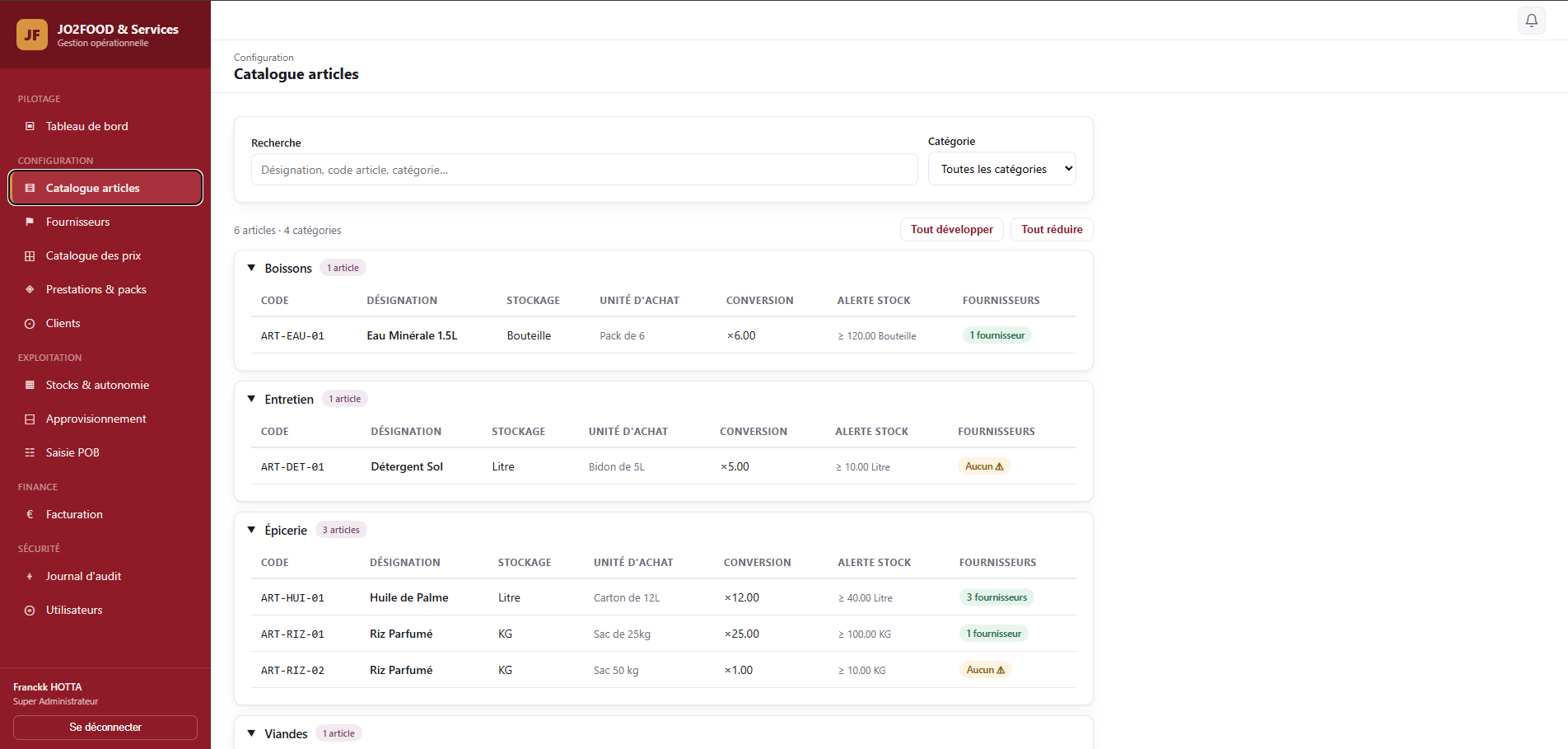
Task: Collapse the Entretien category
Action: click(251, 399)
